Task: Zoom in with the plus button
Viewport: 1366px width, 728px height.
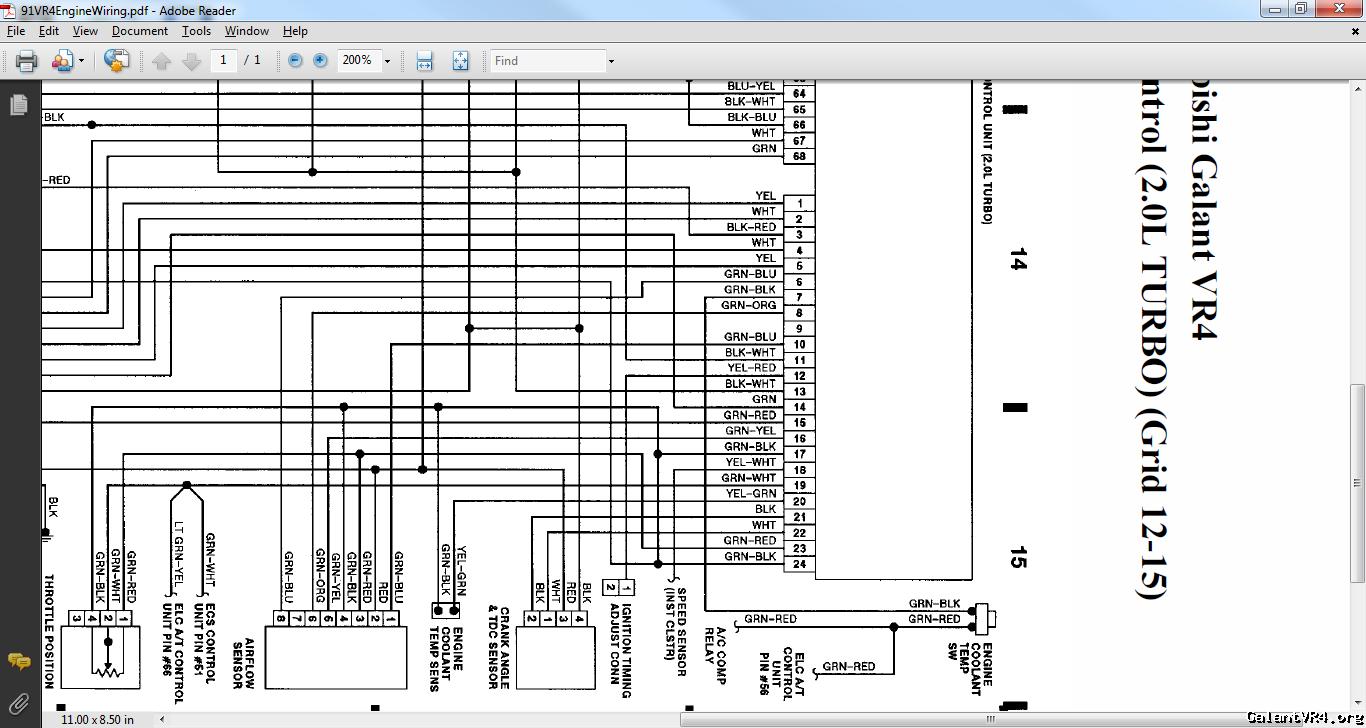Action: [x=320, y=61]
